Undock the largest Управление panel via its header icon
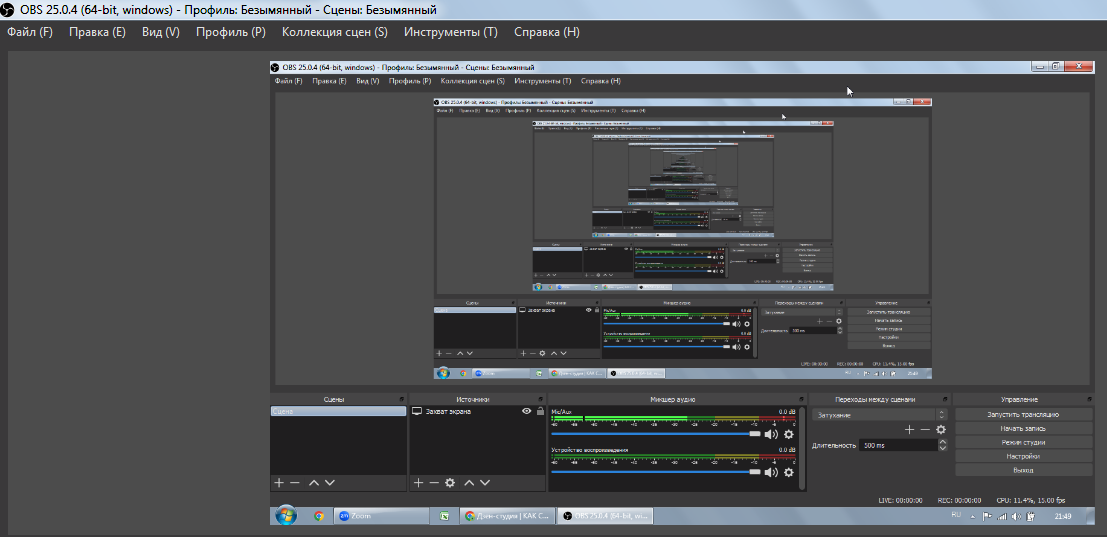This screenshot has width=1107, height=537. (1088, 399)
